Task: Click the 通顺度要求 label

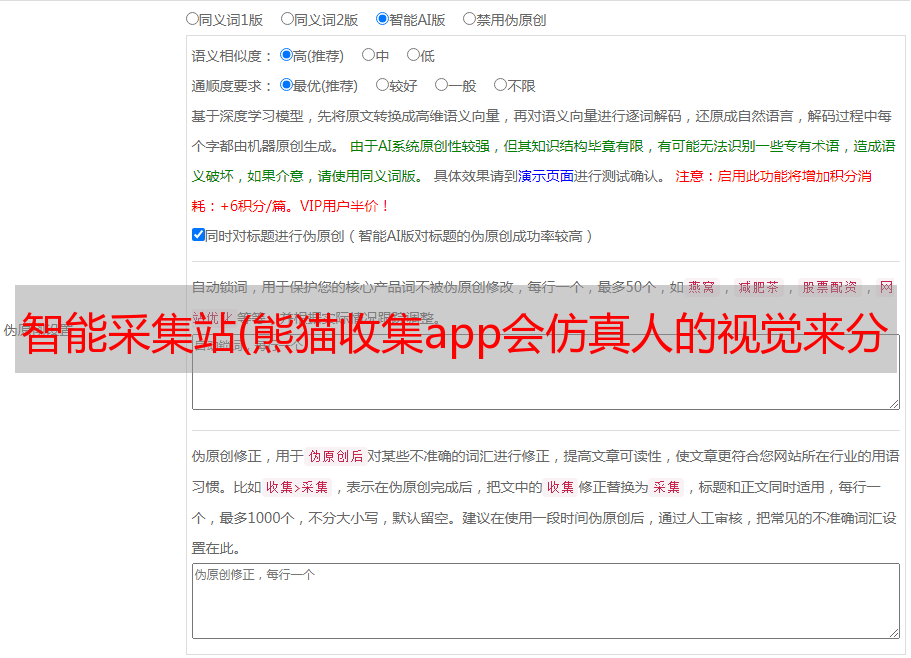Action: tap(231, 86)
